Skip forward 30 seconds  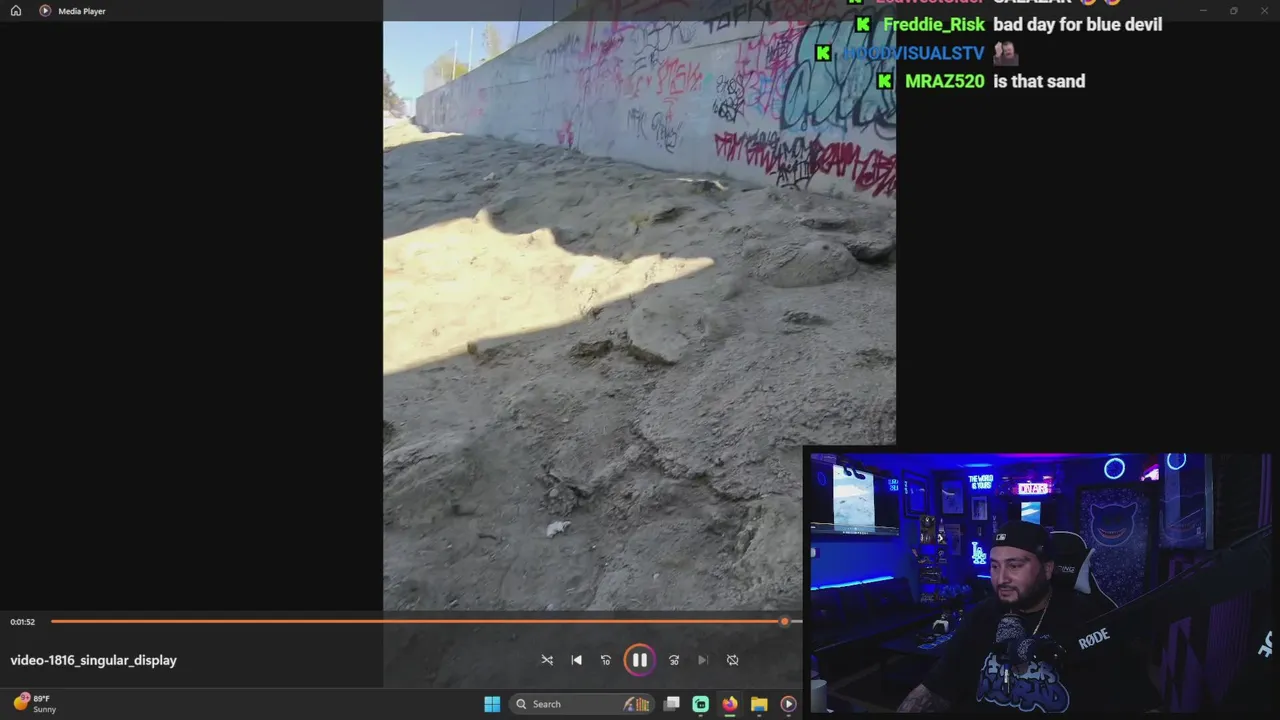(x=674, y=660)
